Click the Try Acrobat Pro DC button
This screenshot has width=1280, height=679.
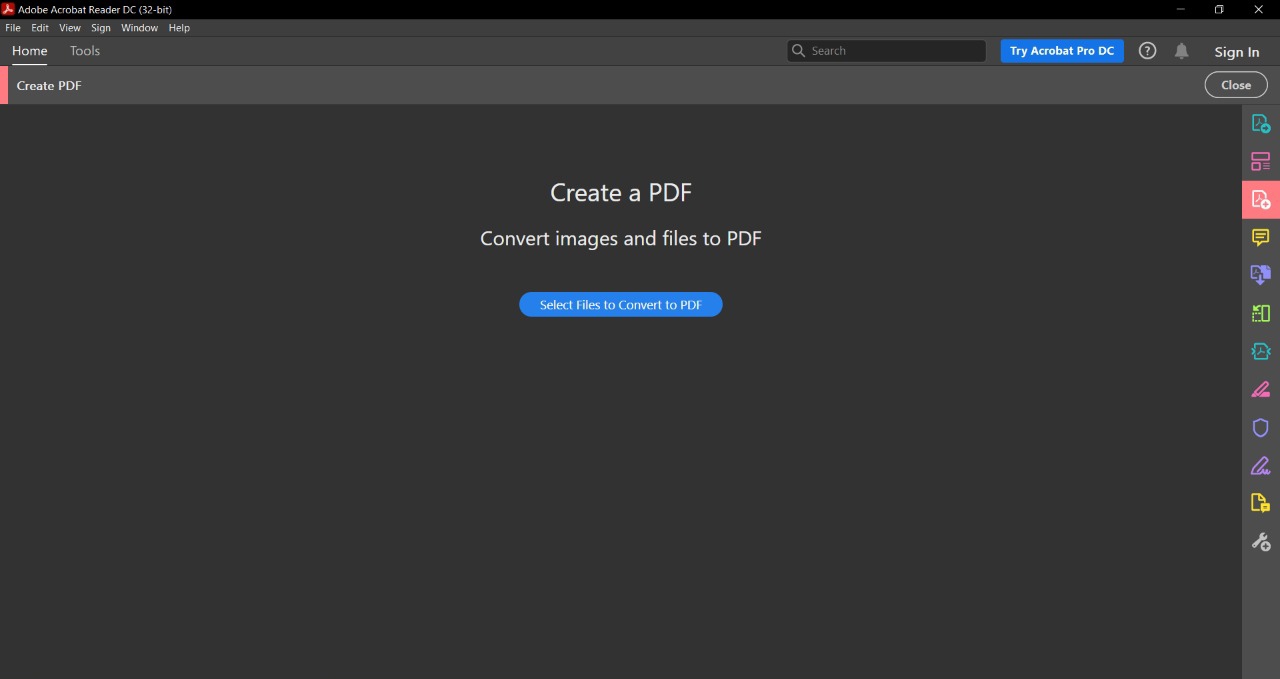pos(1062,51)
